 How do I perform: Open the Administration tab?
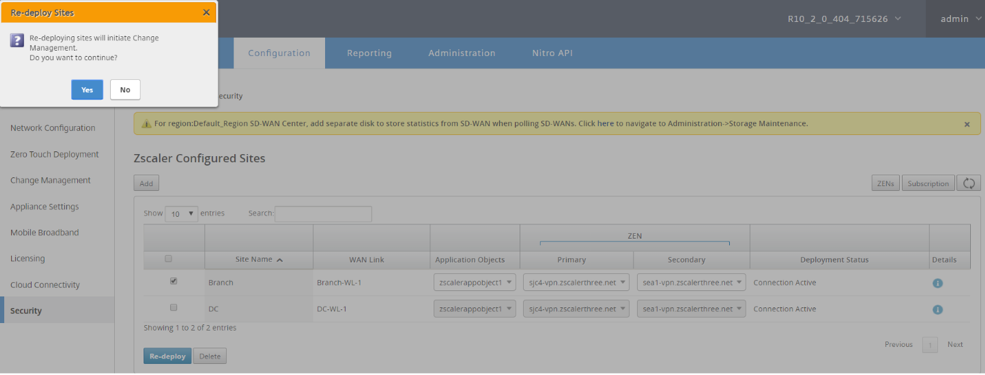click(x=462, y=53)
